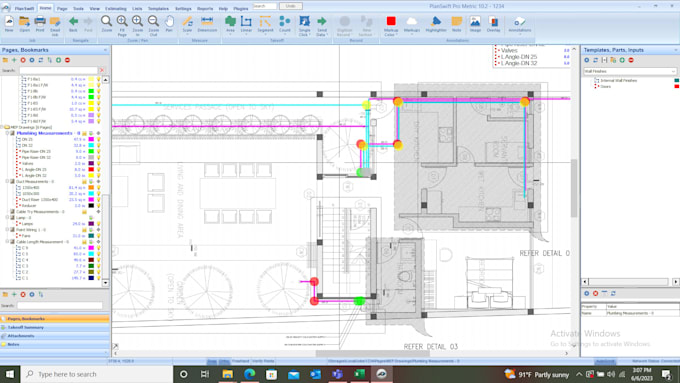Toggle visibility bulb for C 1
The height and width of the screenshot is (383, 680).
tap(98, 278)
